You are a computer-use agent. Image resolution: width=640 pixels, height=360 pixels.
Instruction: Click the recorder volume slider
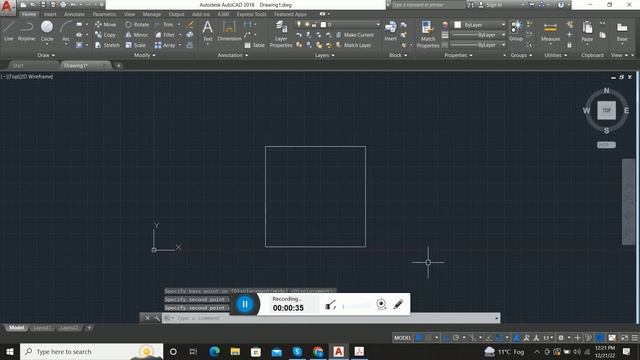(356, 306)
